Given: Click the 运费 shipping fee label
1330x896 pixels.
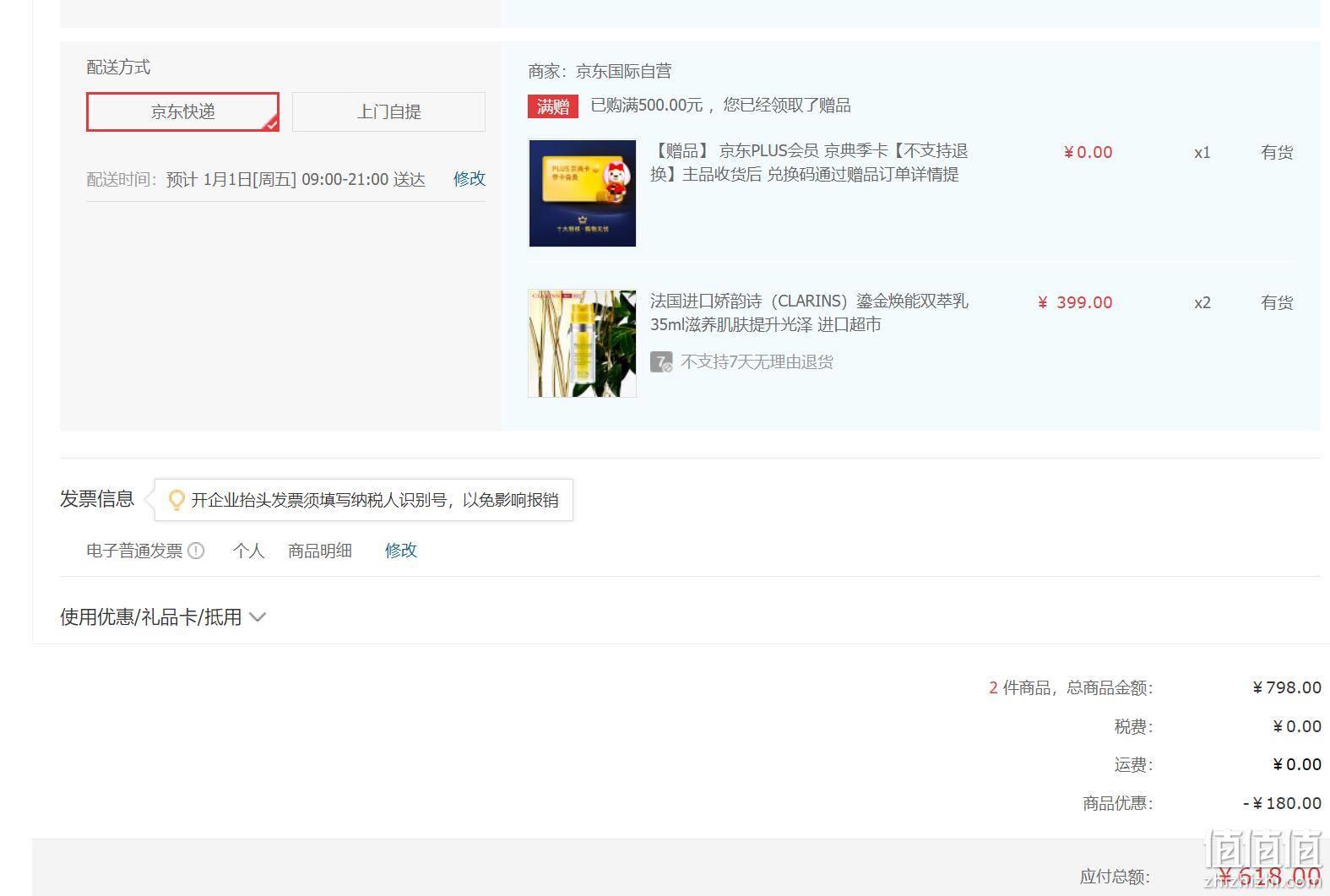Looking at the screenshot, I should pos(1133,765).
